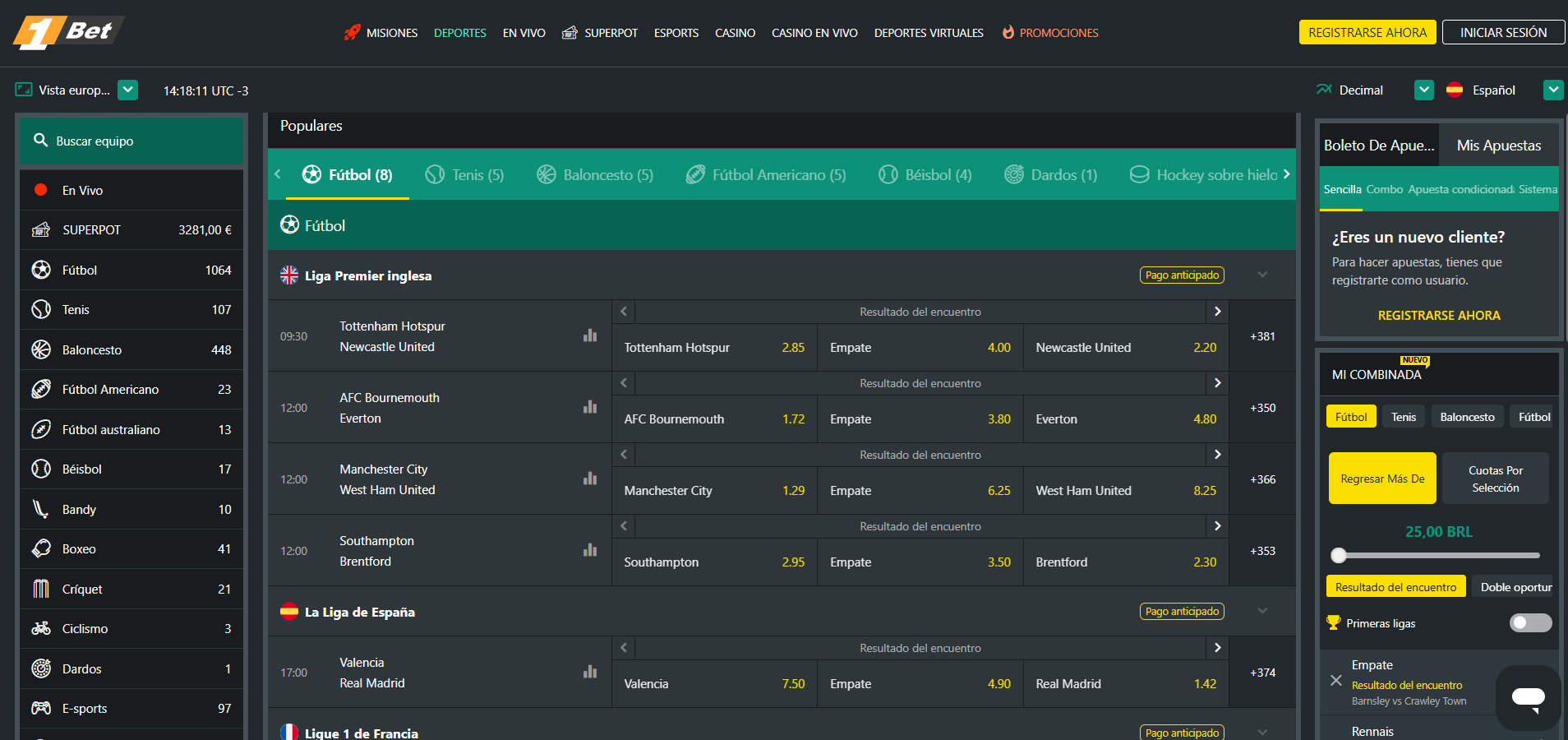
Task: Next market arrow for Tottenham Hotspur match
Action: point(1217,312)
